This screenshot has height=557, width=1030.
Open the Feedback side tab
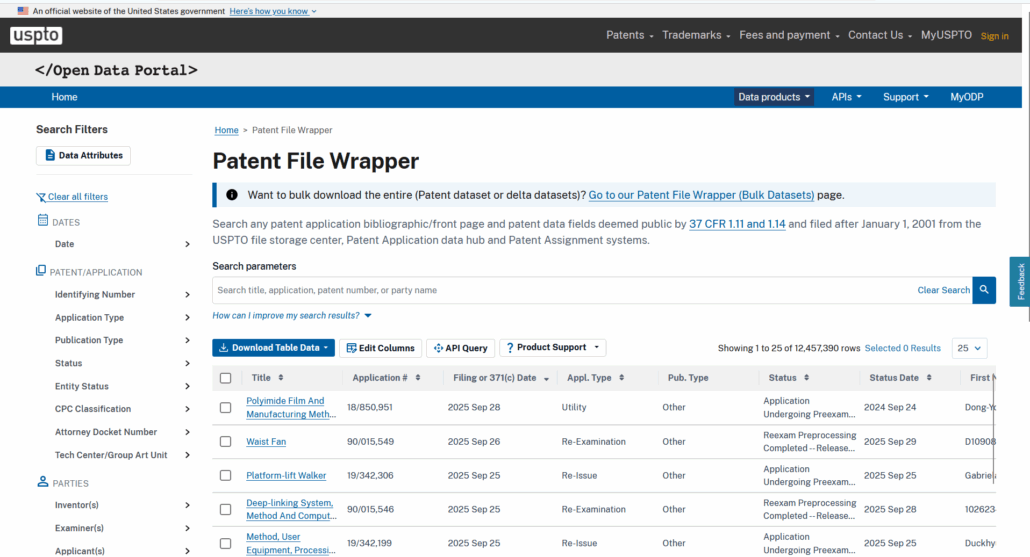pos(1020,282)
